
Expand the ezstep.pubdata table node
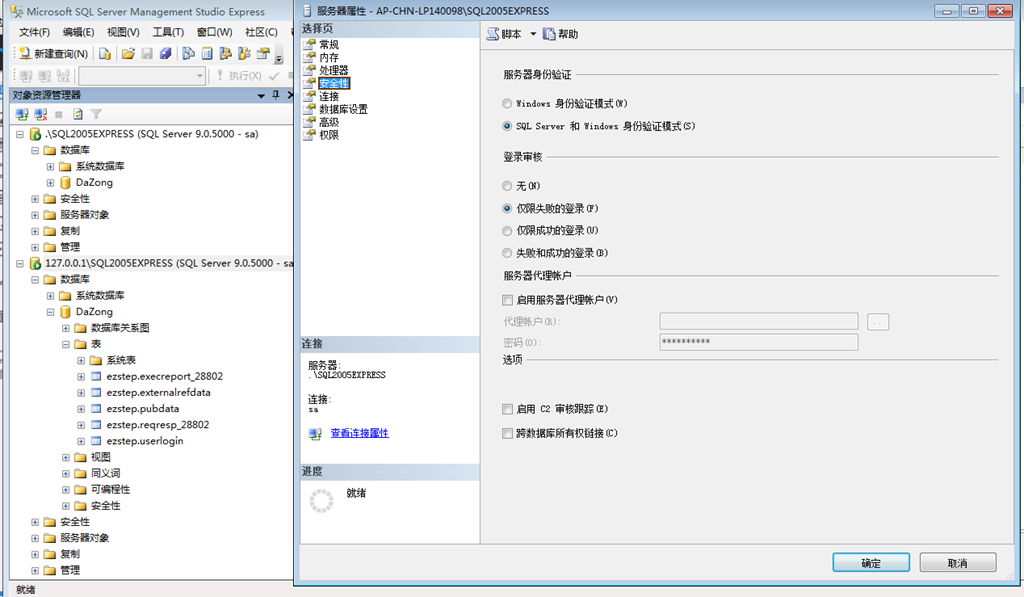[81, 409]
